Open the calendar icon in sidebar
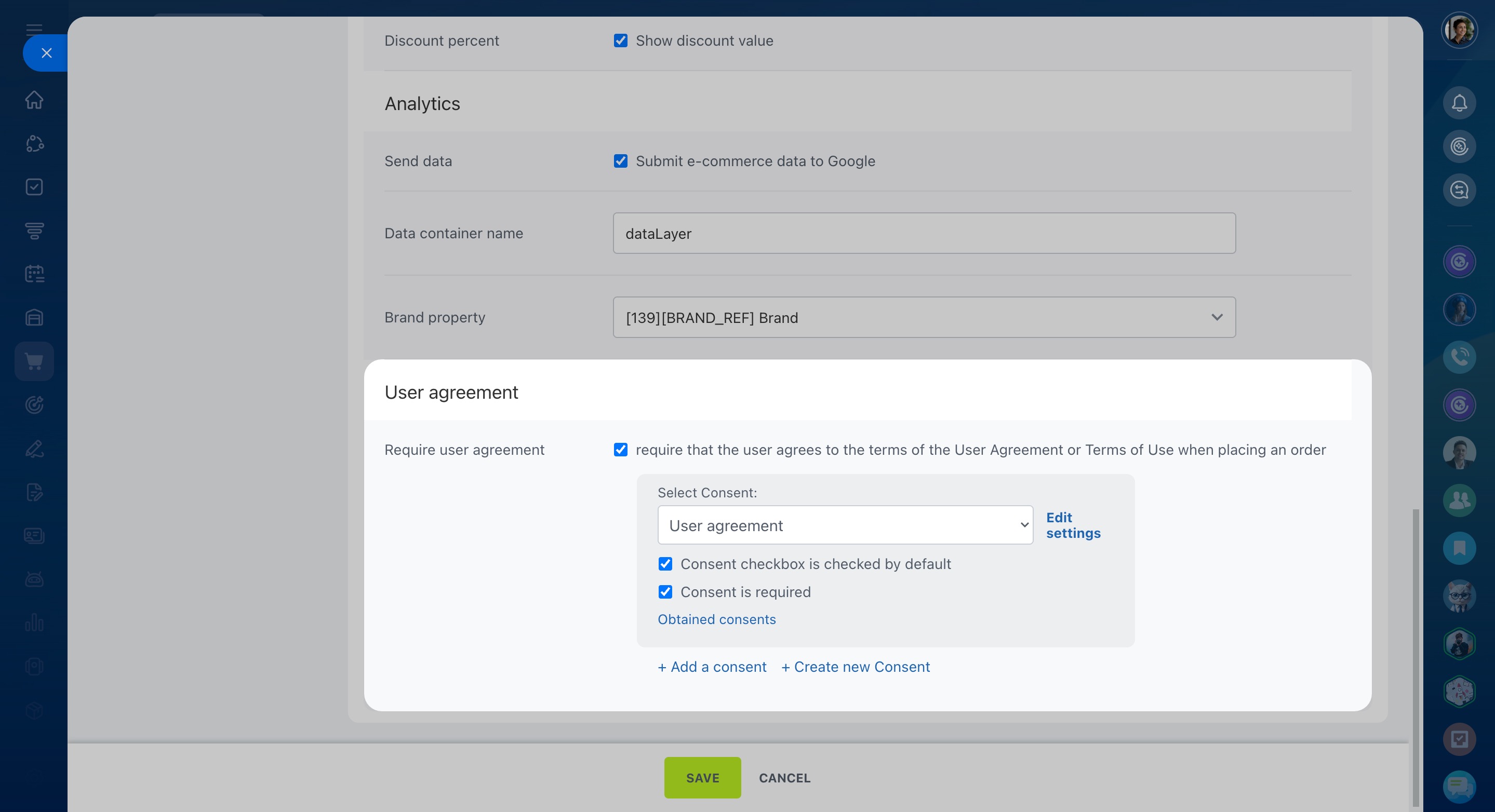 click(x=34, y=274)
